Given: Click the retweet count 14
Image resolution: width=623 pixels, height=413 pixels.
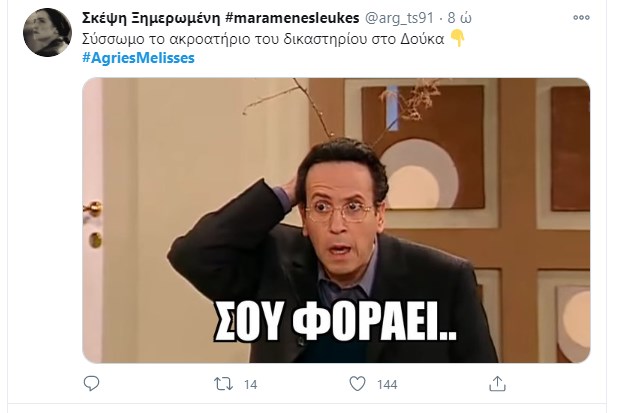Looking at the screenshot, I should [x=250, y=384].
